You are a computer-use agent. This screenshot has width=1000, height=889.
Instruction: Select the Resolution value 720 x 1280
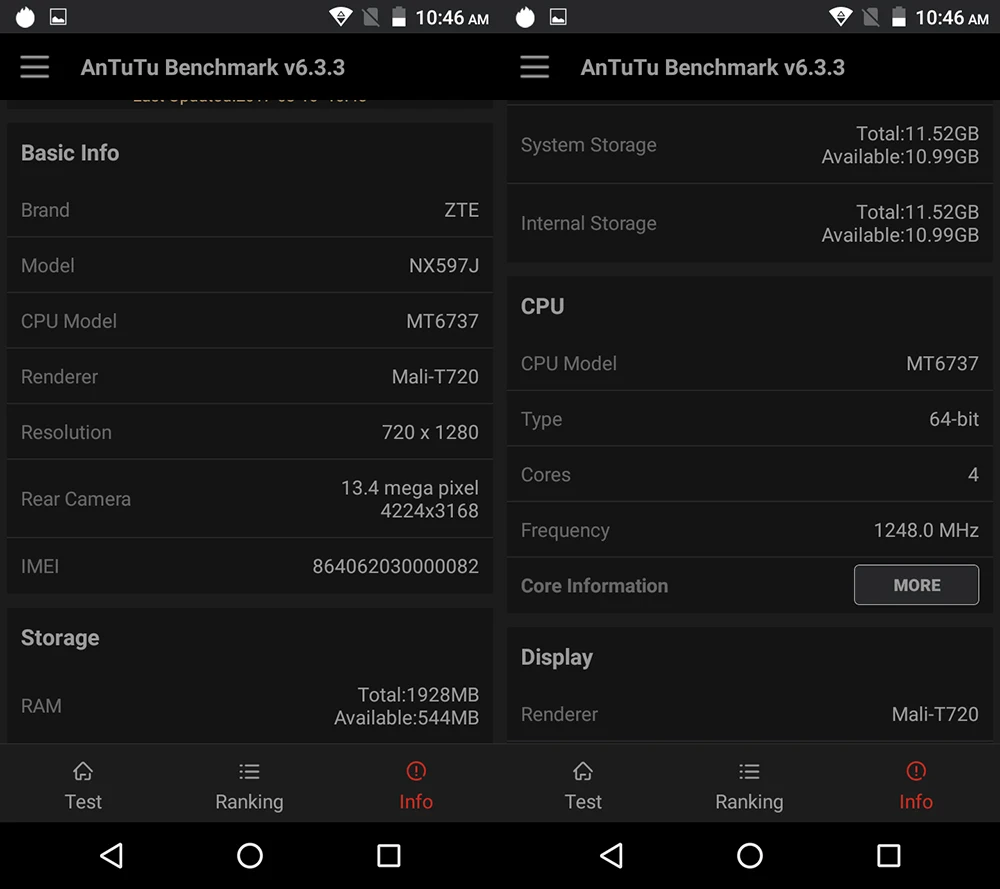pyautogui.click(x=430, y=432)
